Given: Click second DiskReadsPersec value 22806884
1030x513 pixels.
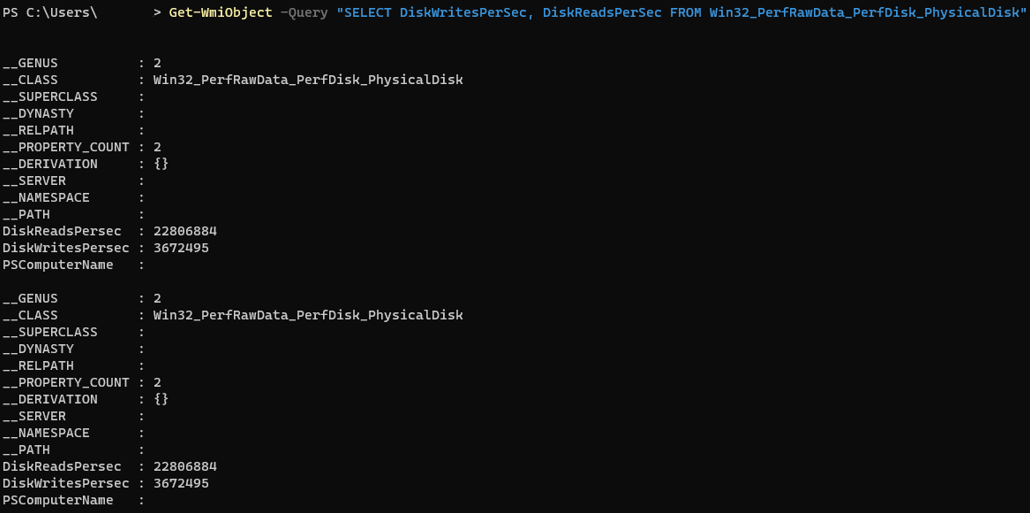Looking at the screenshot, I should click(x=185, y=467).
